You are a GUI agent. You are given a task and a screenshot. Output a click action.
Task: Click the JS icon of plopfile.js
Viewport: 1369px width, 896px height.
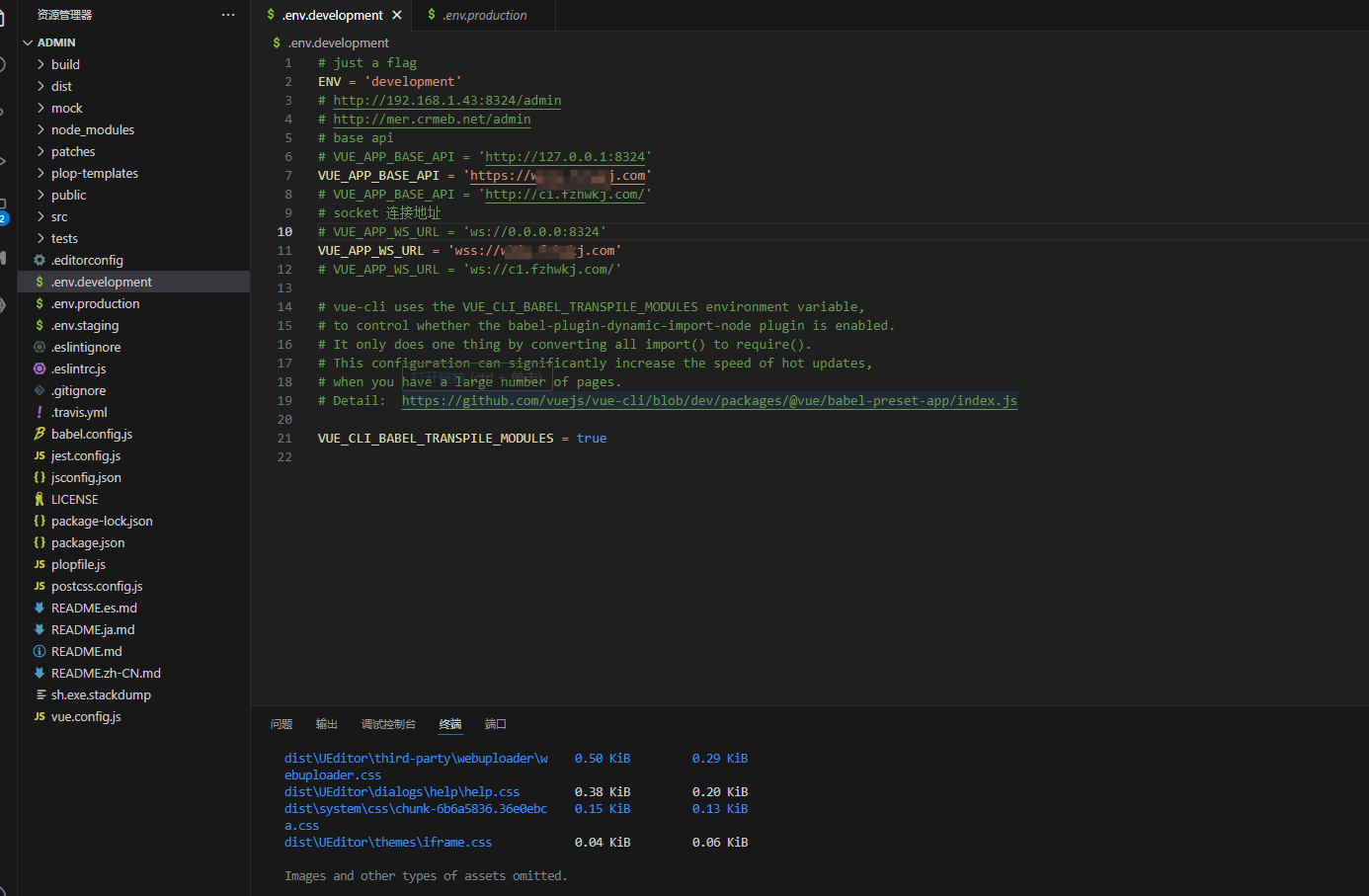coord(40,564)
